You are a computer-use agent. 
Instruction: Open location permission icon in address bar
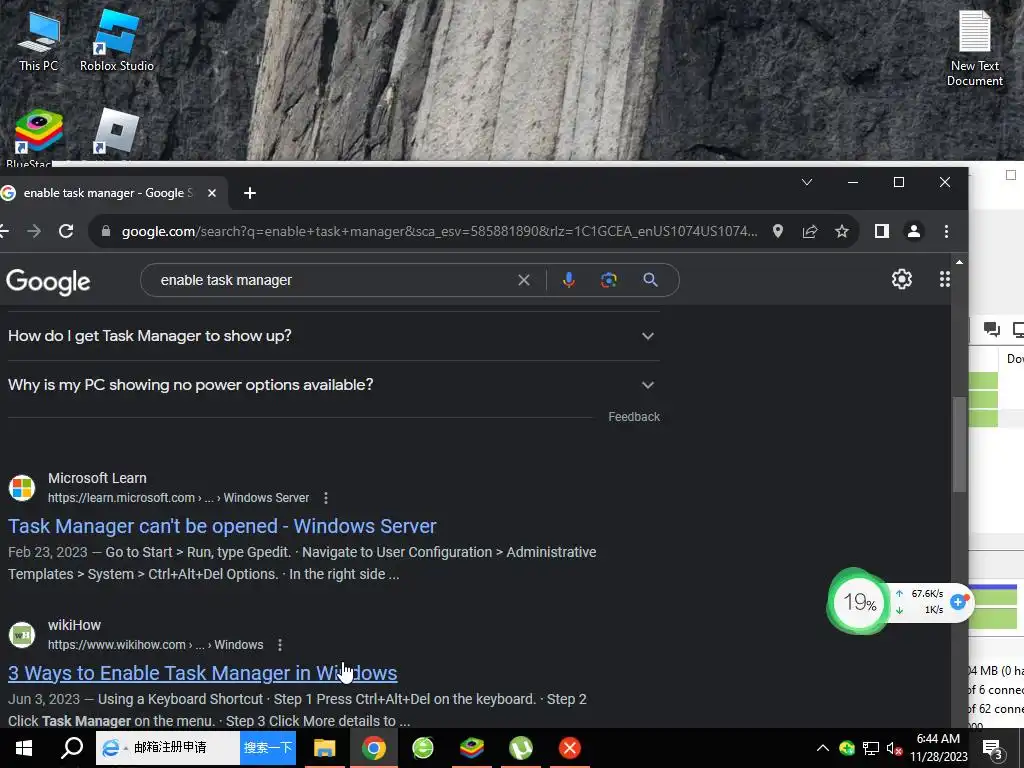coord(777,231)
